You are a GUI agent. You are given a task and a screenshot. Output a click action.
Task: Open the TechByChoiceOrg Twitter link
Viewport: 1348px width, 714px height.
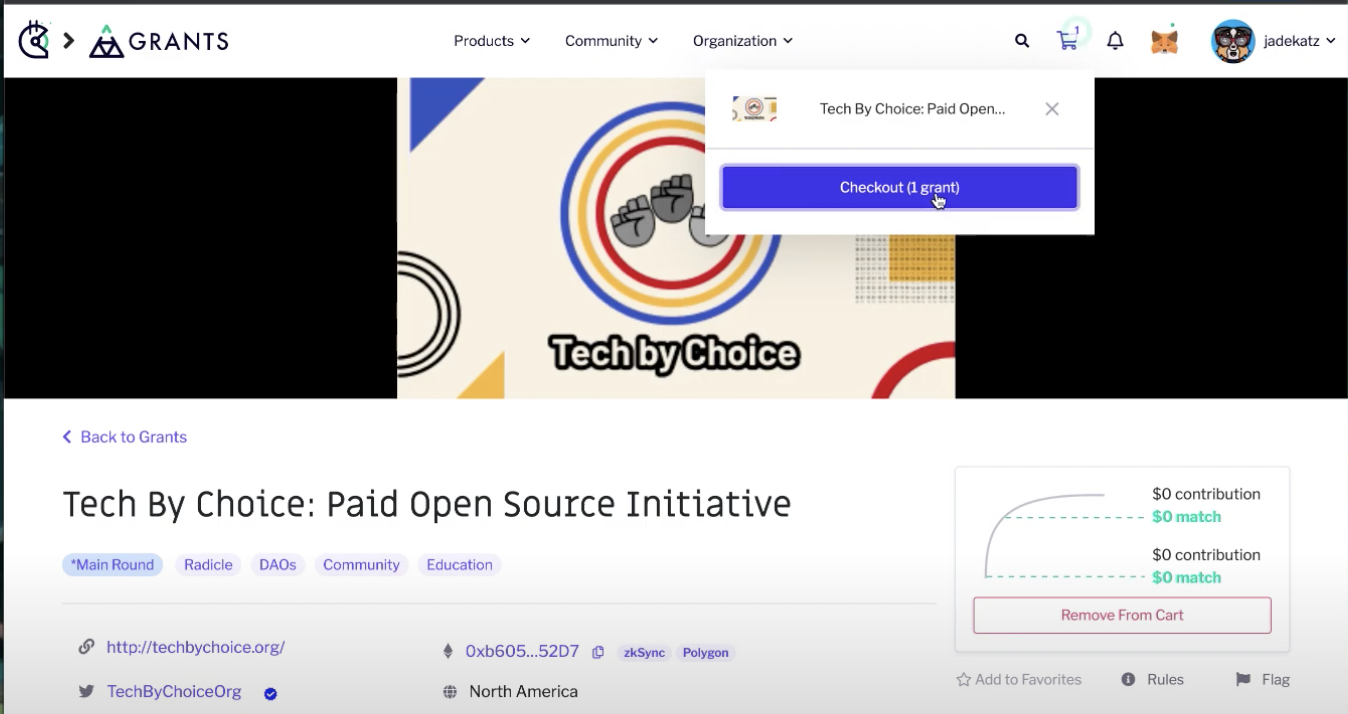174,691
